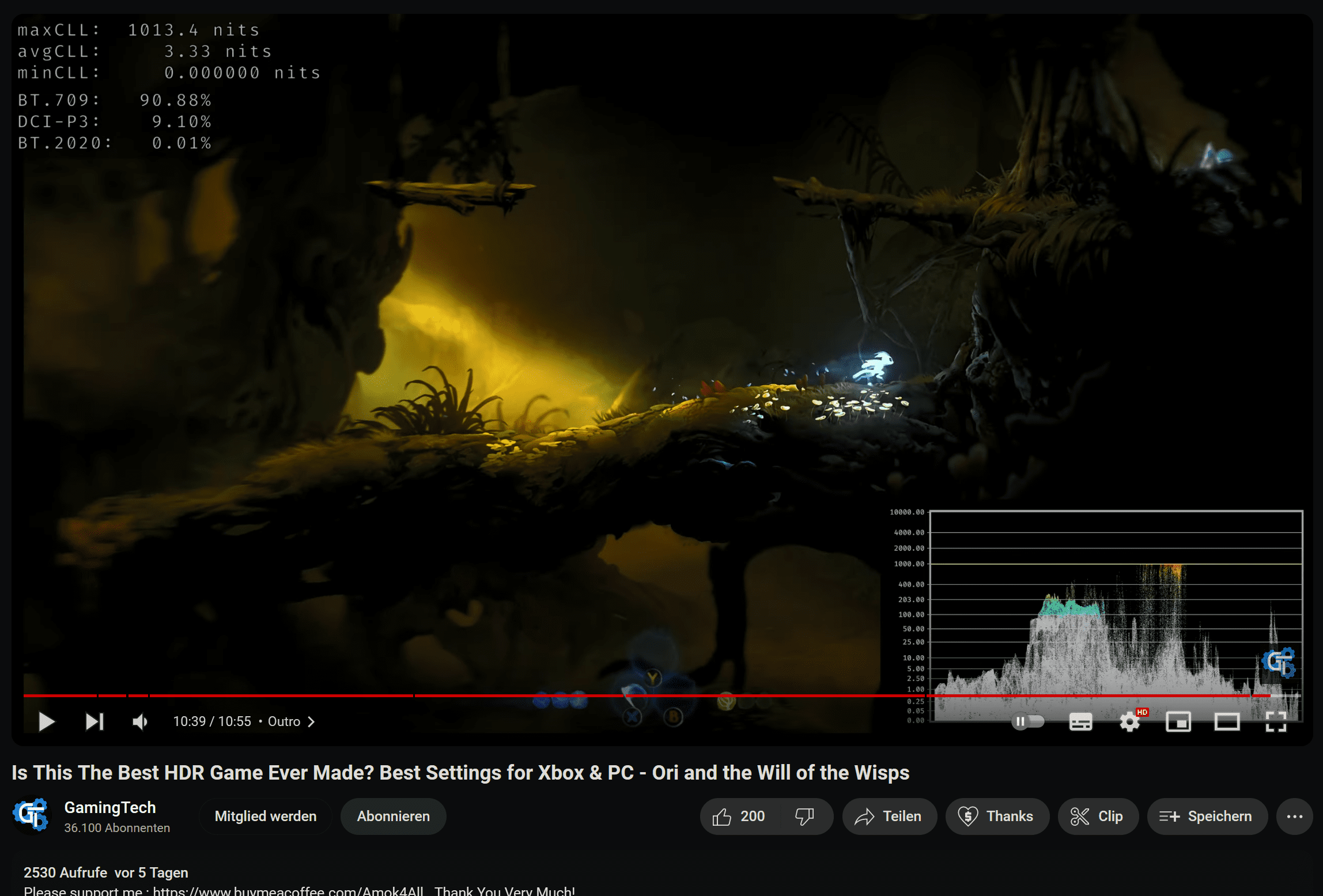Image resolution: width=1323 pixels, height=896 pixels.
Task: Click the 36.100 Abonnenten subscriber count
Action: [x=117, y=827]
